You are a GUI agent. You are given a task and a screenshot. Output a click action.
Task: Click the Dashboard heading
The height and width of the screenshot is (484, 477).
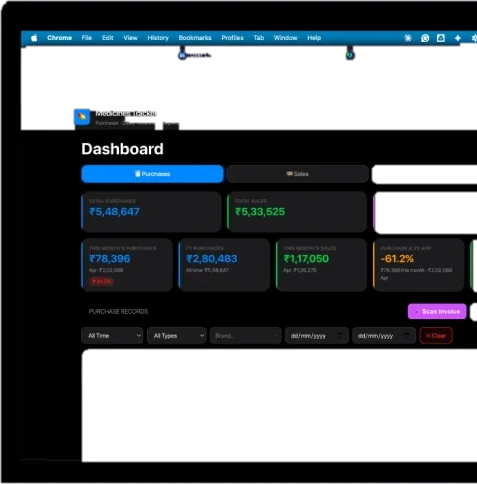[122, 149]
